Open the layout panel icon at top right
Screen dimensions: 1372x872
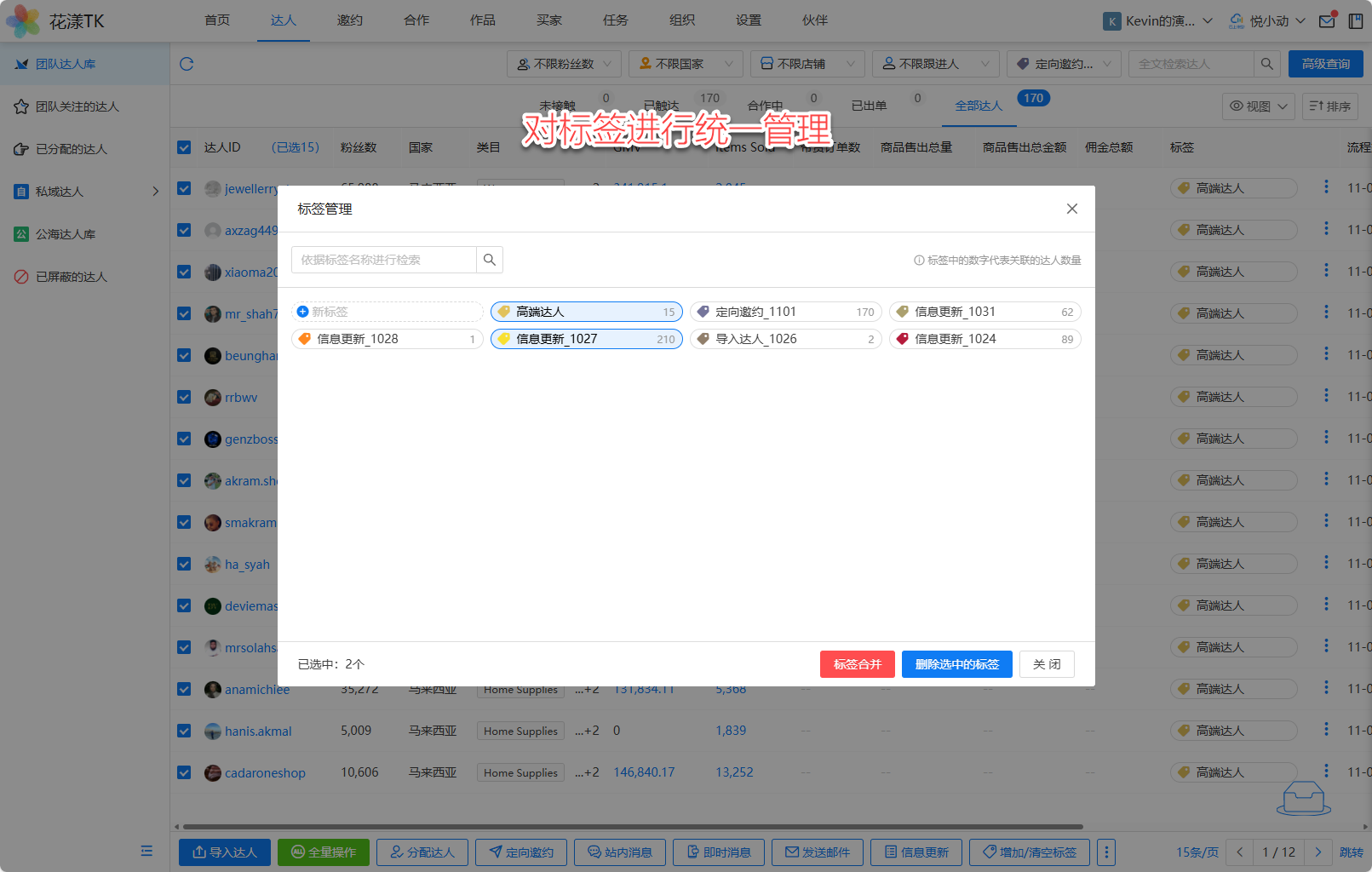(1356, 21)
